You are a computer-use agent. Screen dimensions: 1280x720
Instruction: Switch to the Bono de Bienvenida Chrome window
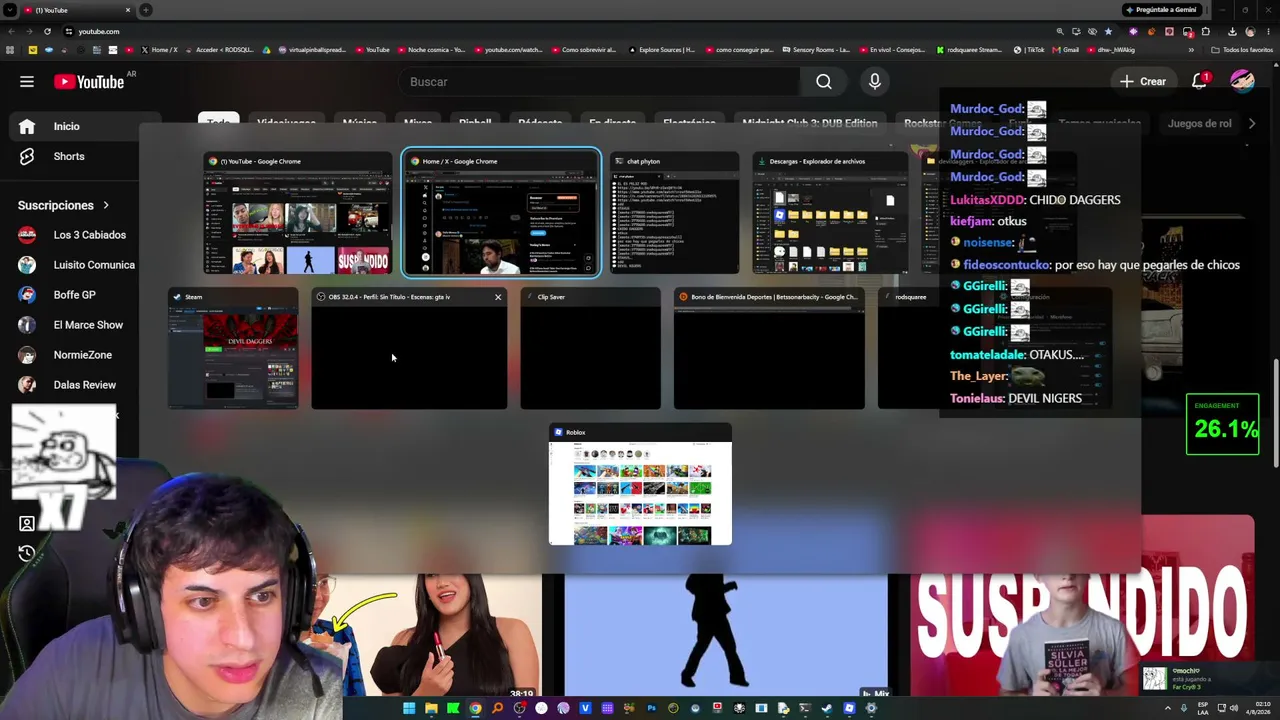[x=769, y=349]
